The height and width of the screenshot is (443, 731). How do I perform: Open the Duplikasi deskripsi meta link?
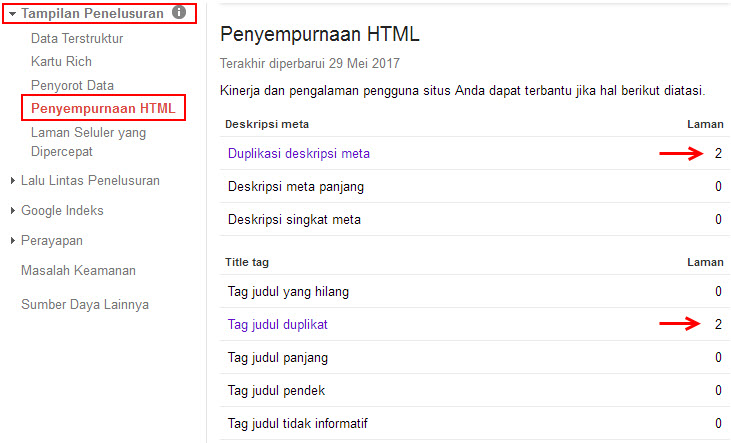click(299, 153)
